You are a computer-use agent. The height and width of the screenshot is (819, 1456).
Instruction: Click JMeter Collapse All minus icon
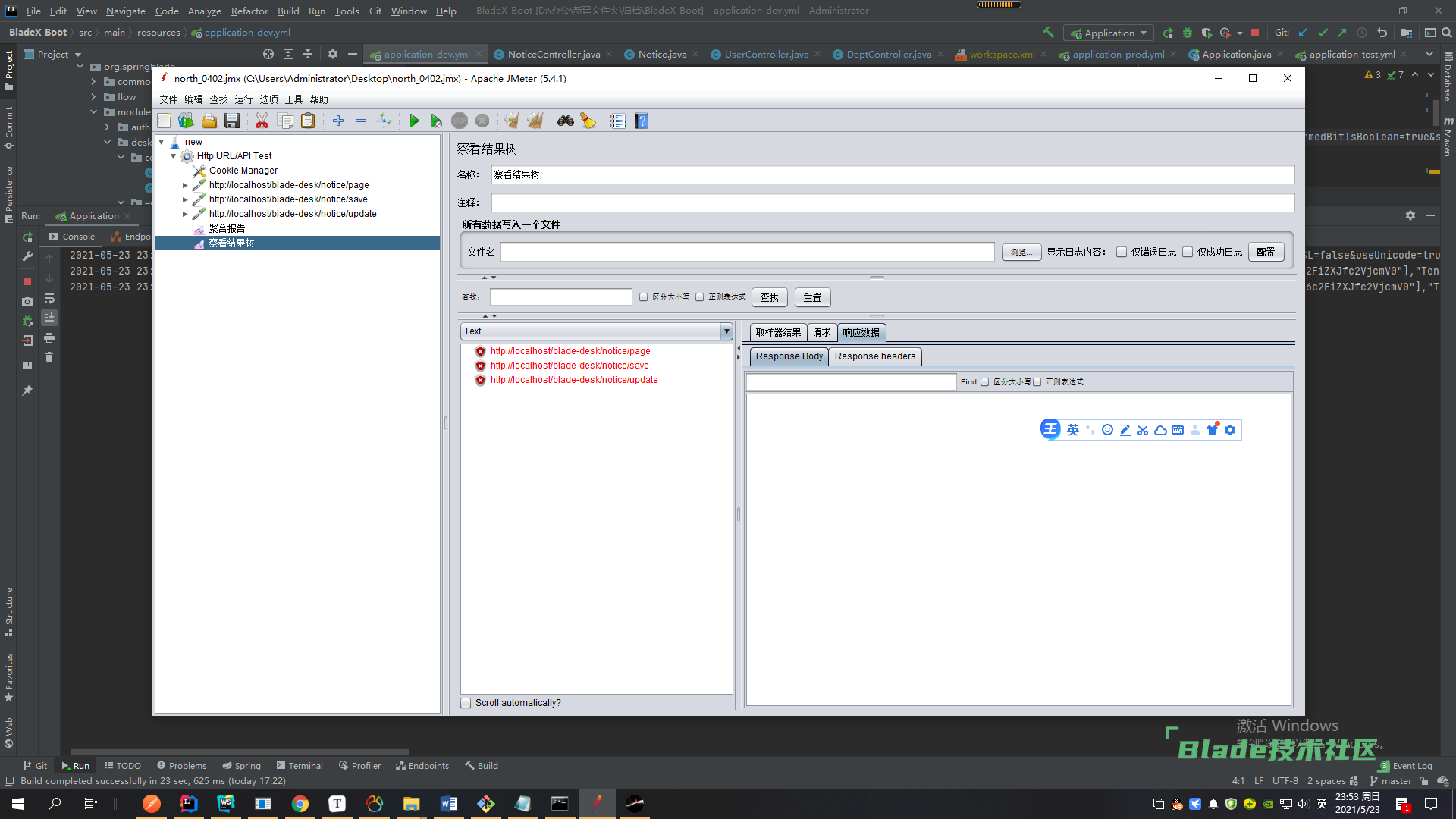click(x=361, y=121)
